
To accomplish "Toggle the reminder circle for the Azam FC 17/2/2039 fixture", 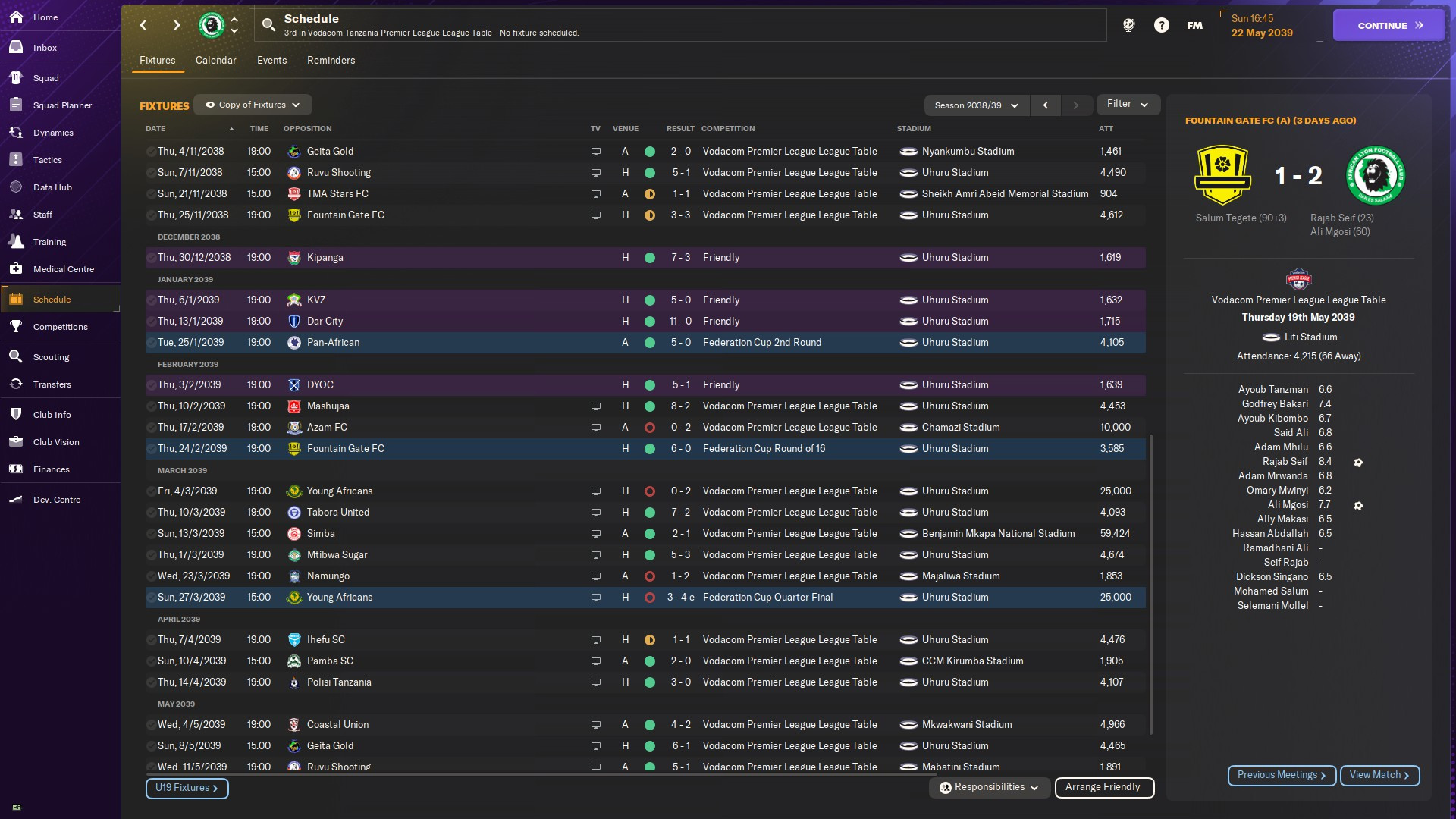I will [x=151, y=428].
